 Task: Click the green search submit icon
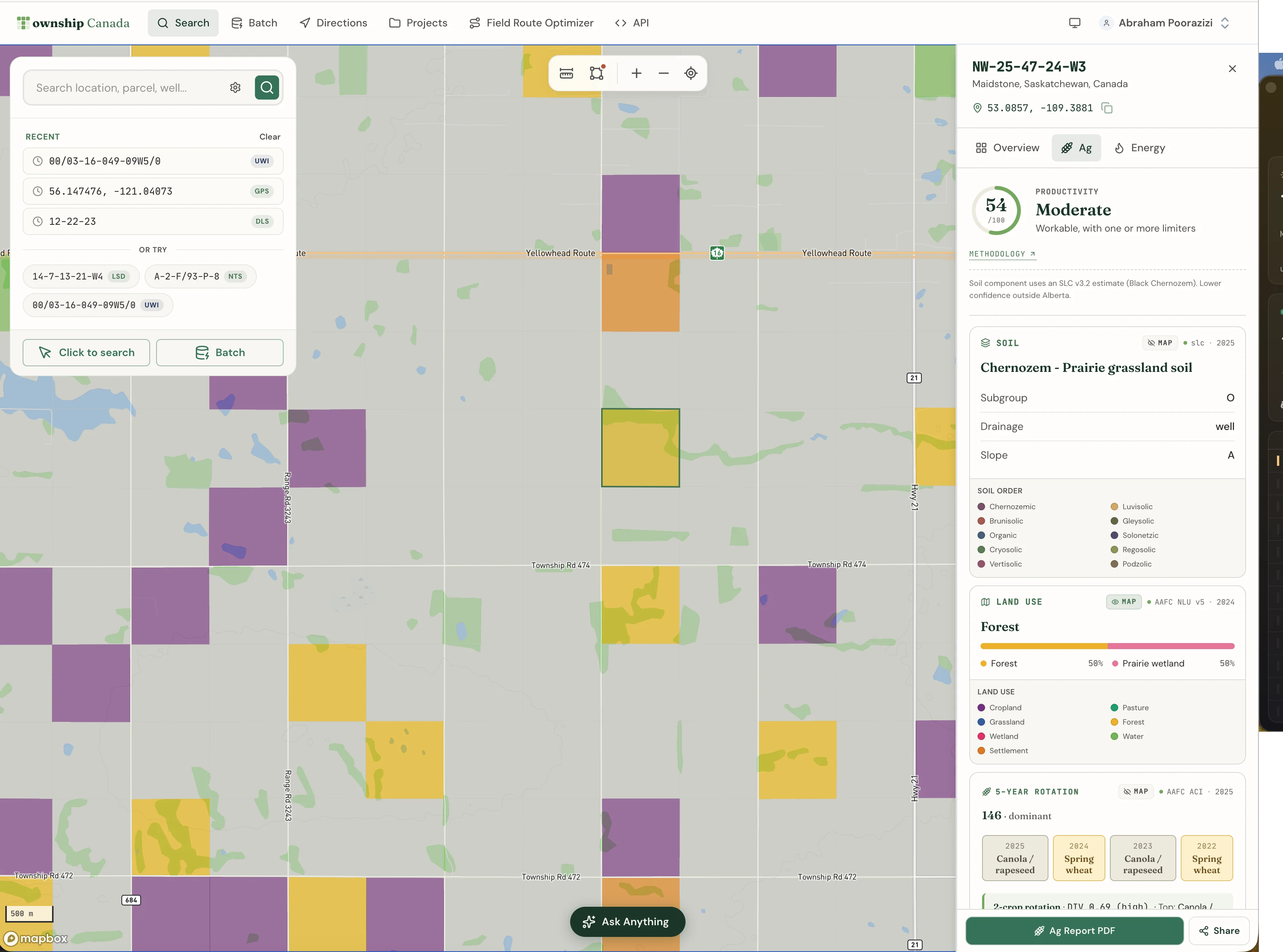point(267,88)
